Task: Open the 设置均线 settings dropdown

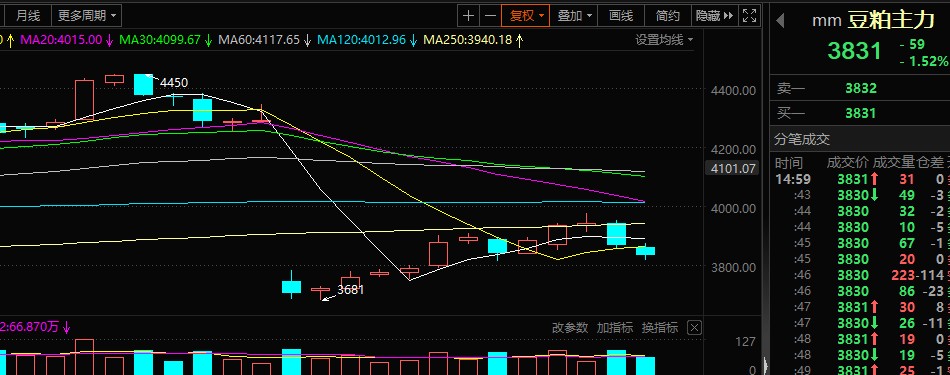Action: pos(664,40)
